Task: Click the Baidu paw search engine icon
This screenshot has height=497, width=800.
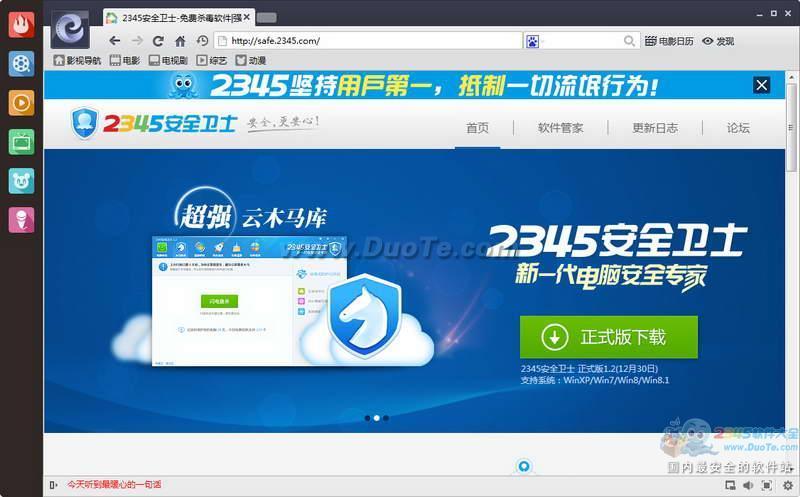Action: (x=532, y=41)
